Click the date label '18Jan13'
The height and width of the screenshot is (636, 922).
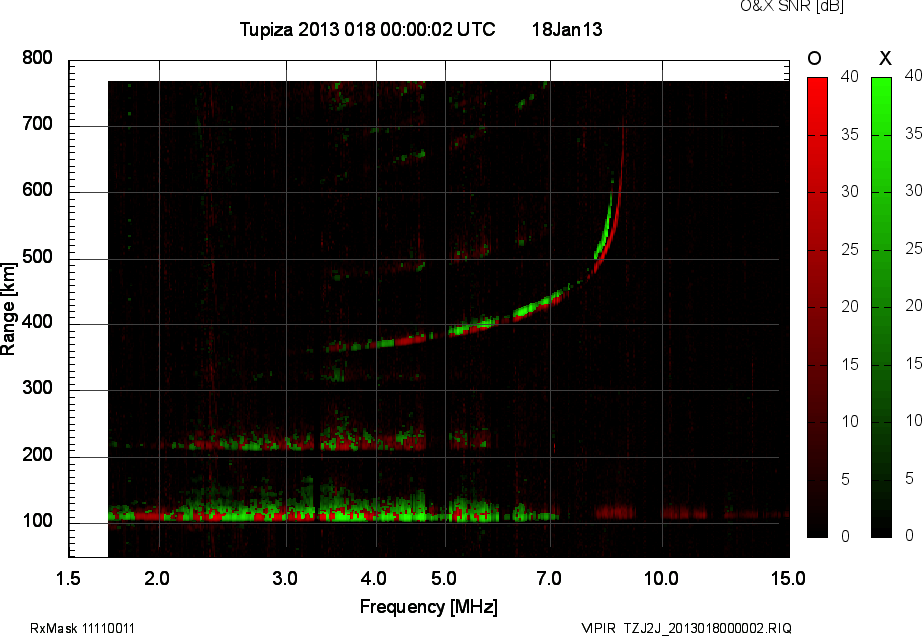coord(567,29)
